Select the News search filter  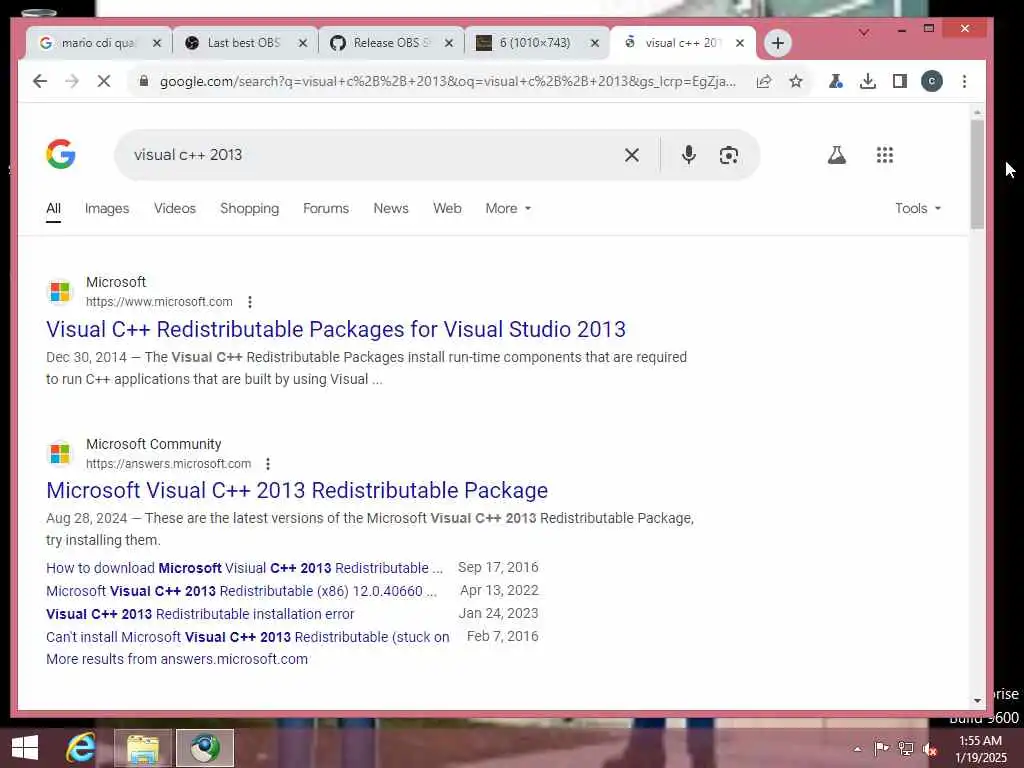(391, 208)
